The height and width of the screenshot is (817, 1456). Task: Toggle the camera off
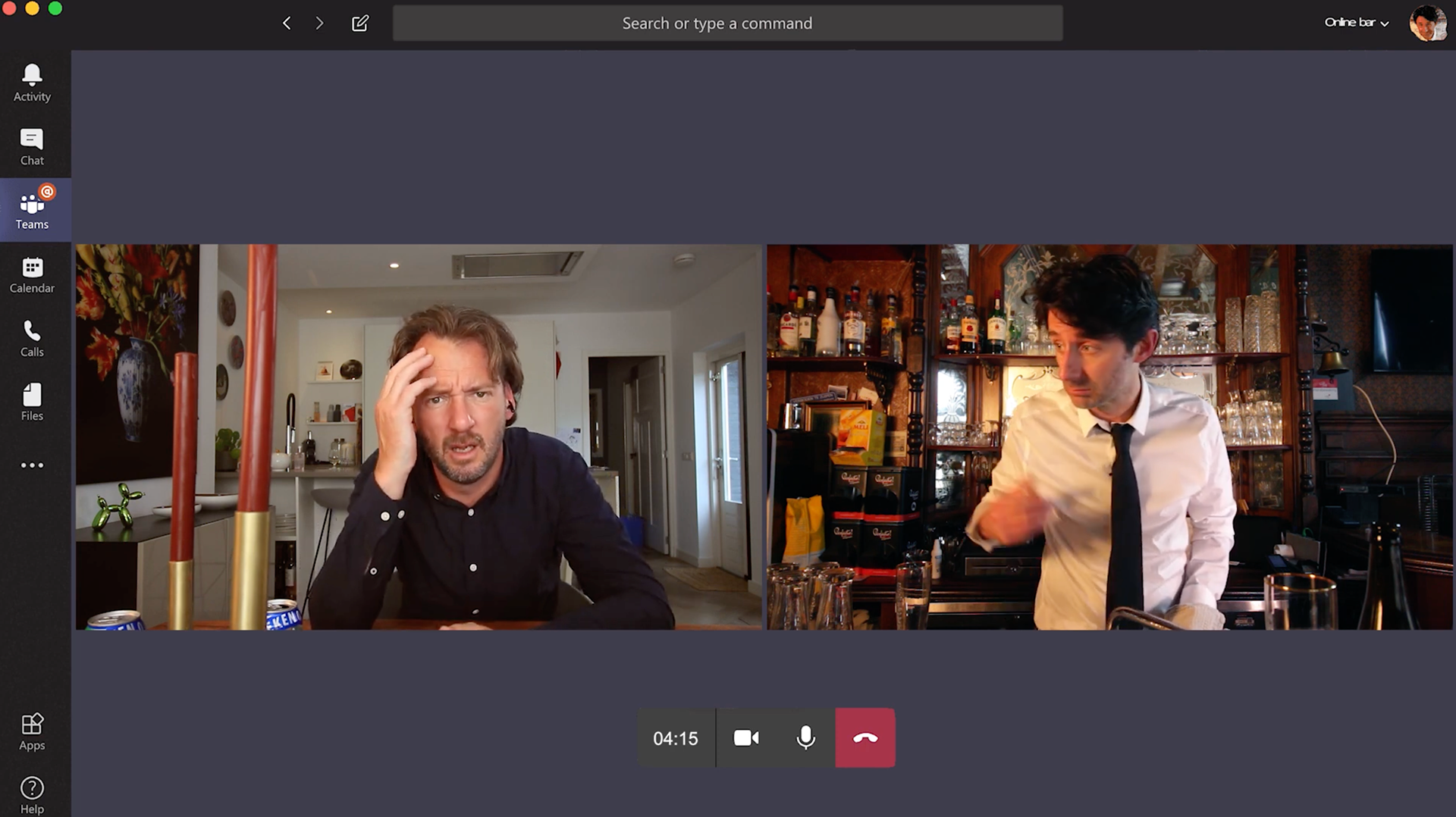click(x=746, y=737)
